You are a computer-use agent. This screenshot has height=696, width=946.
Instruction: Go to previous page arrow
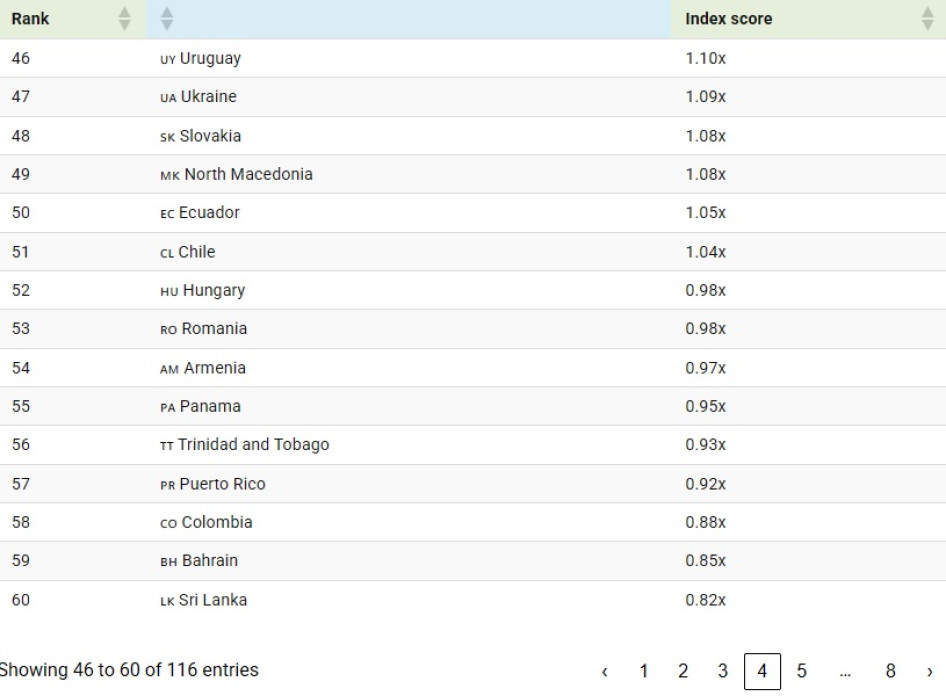pyautogui.click(x=604, y=672)
